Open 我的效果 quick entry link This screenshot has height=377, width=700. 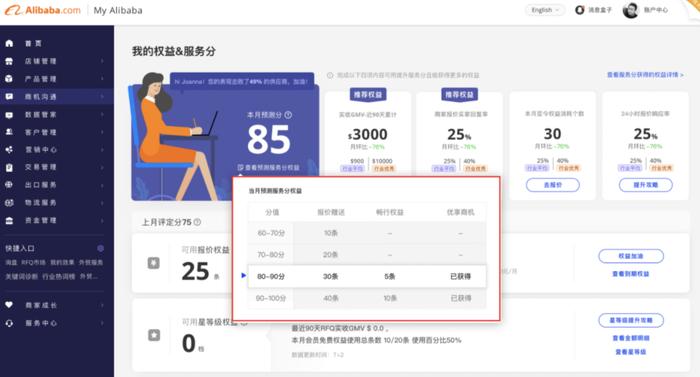pos(62,263)
